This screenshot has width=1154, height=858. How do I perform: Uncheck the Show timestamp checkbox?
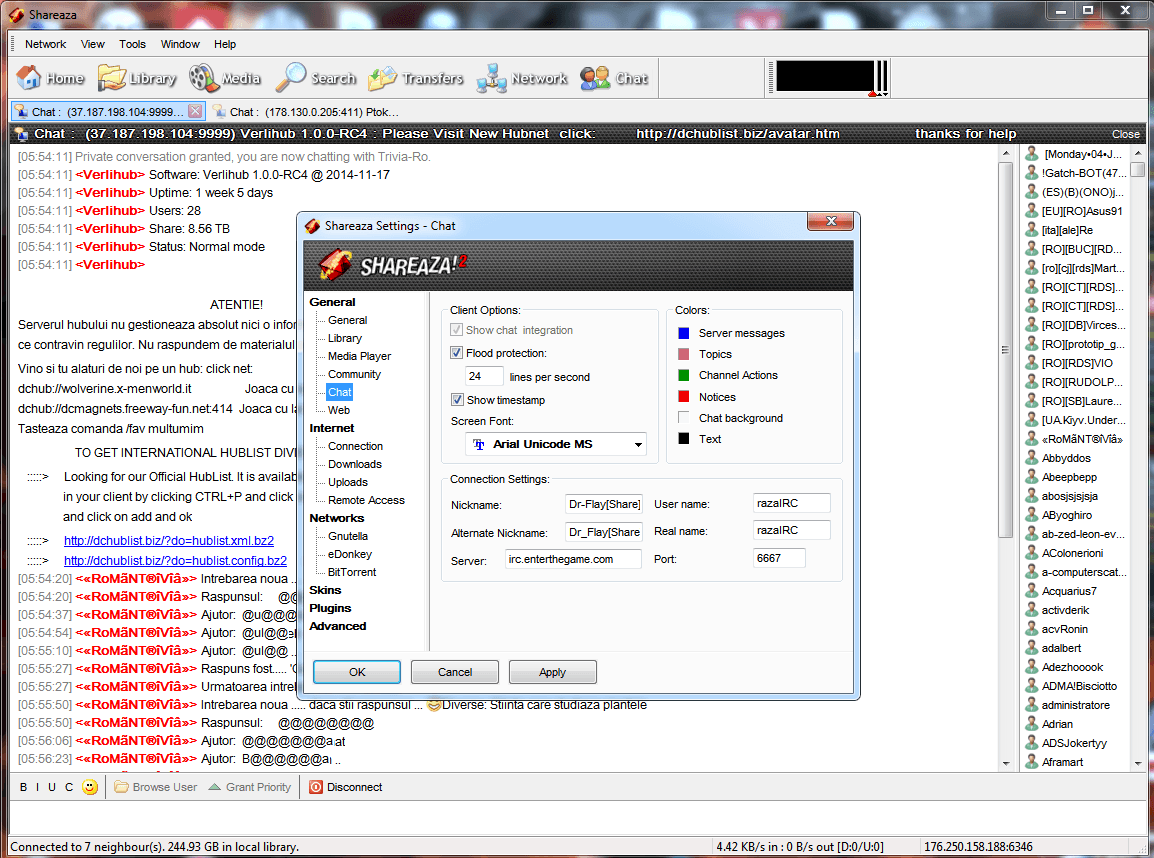click(x=457, y=400)
